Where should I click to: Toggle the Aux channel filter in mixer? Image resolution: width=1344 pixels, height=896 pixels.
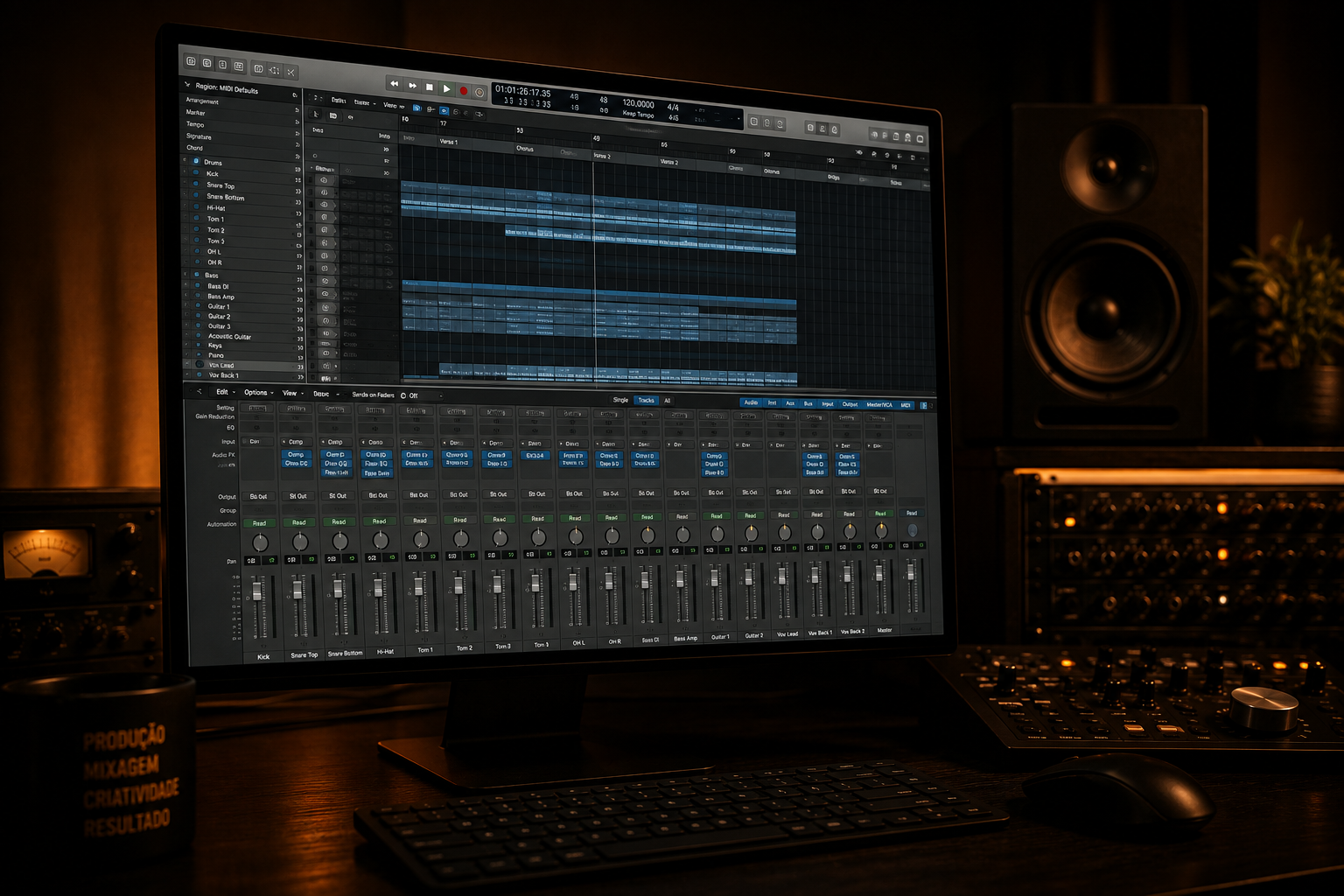pos(790,403)
